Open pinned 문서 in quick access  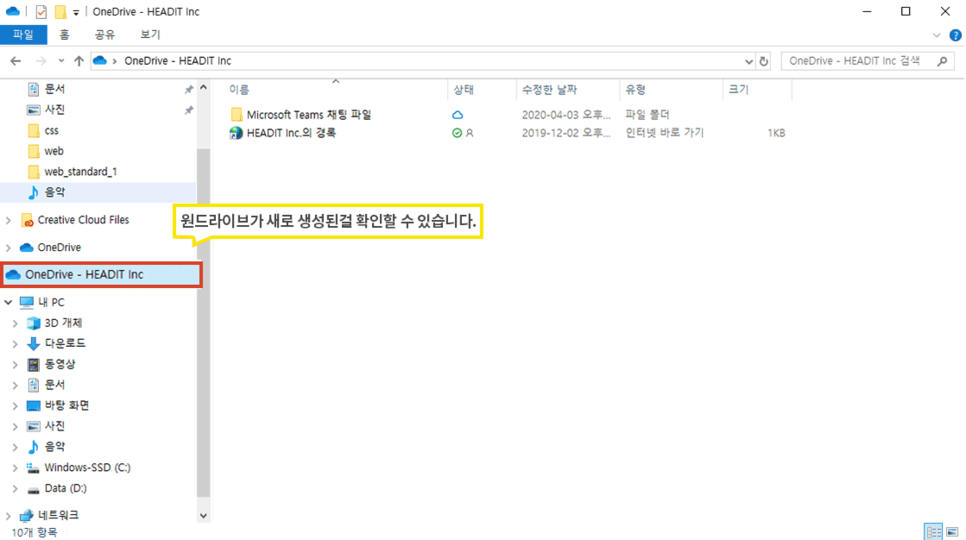pos(54,89)
